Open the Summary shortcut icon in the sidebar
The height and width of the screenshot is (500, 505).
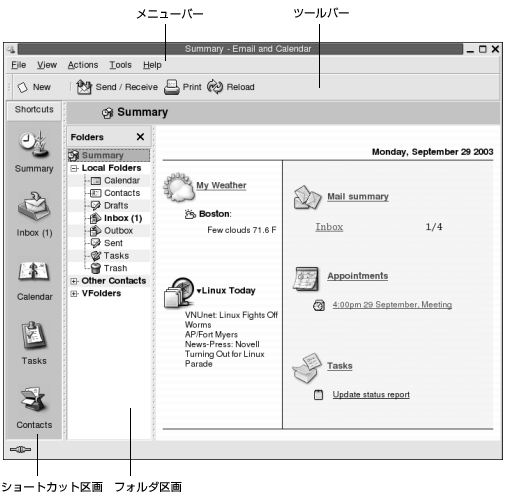(34, 144)
